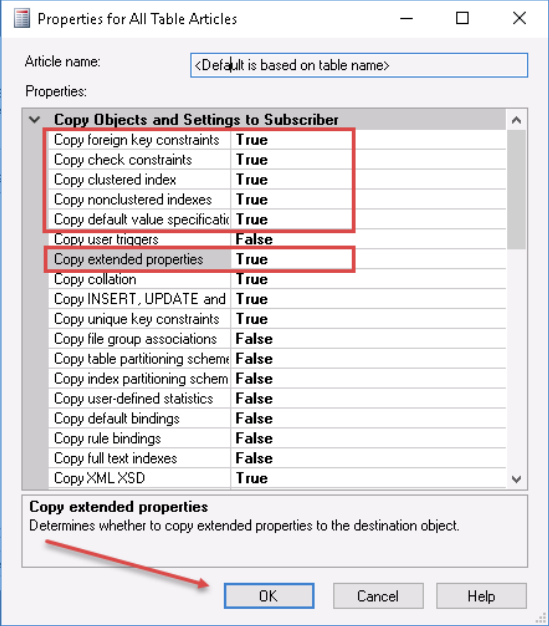
Task: Minimize the Properties for All Table Articles dialog
Action: point(406,18)
